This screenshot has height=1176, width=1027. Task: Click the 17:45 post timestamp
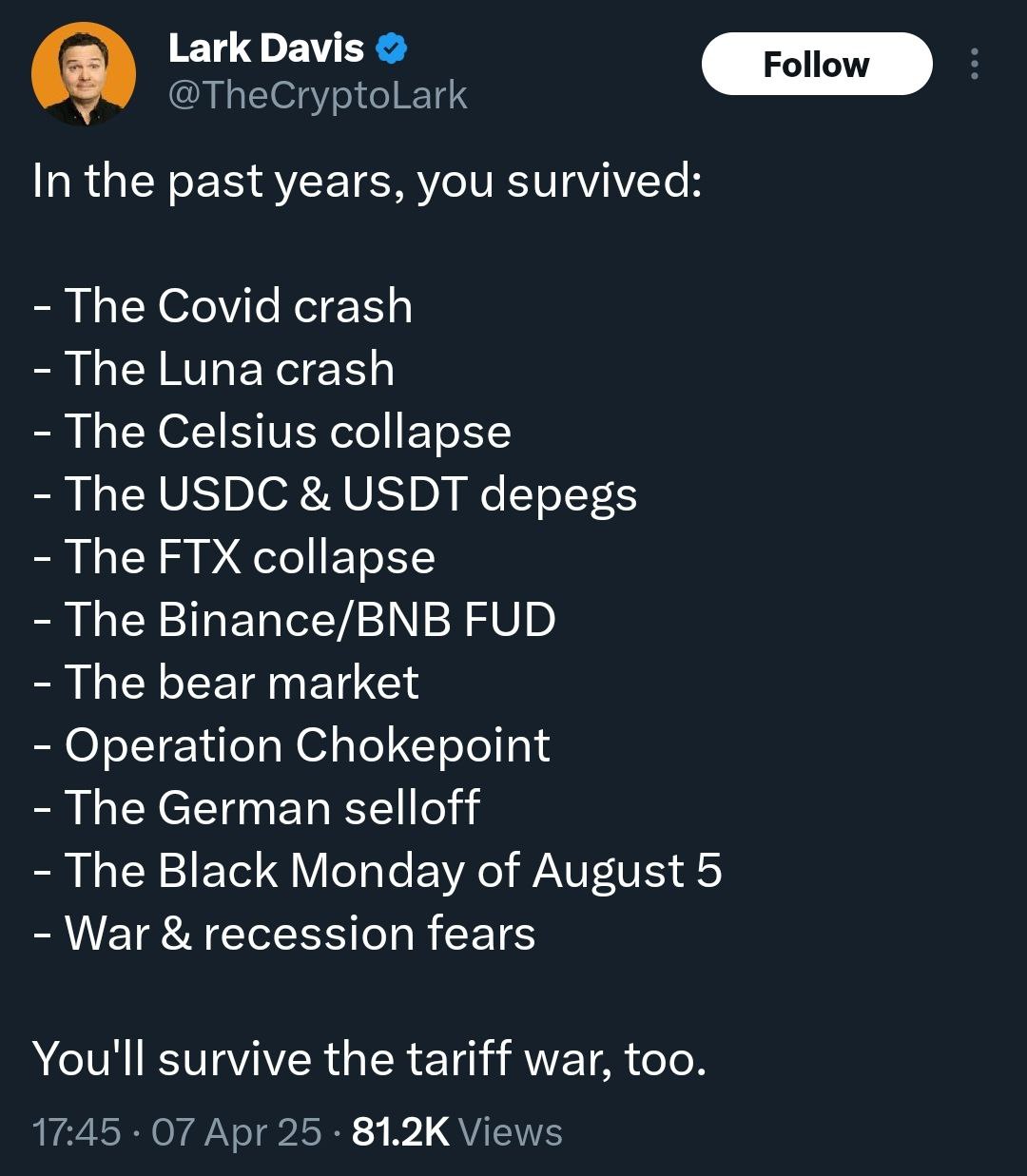pyautogui.click(x=76, y=1132)
